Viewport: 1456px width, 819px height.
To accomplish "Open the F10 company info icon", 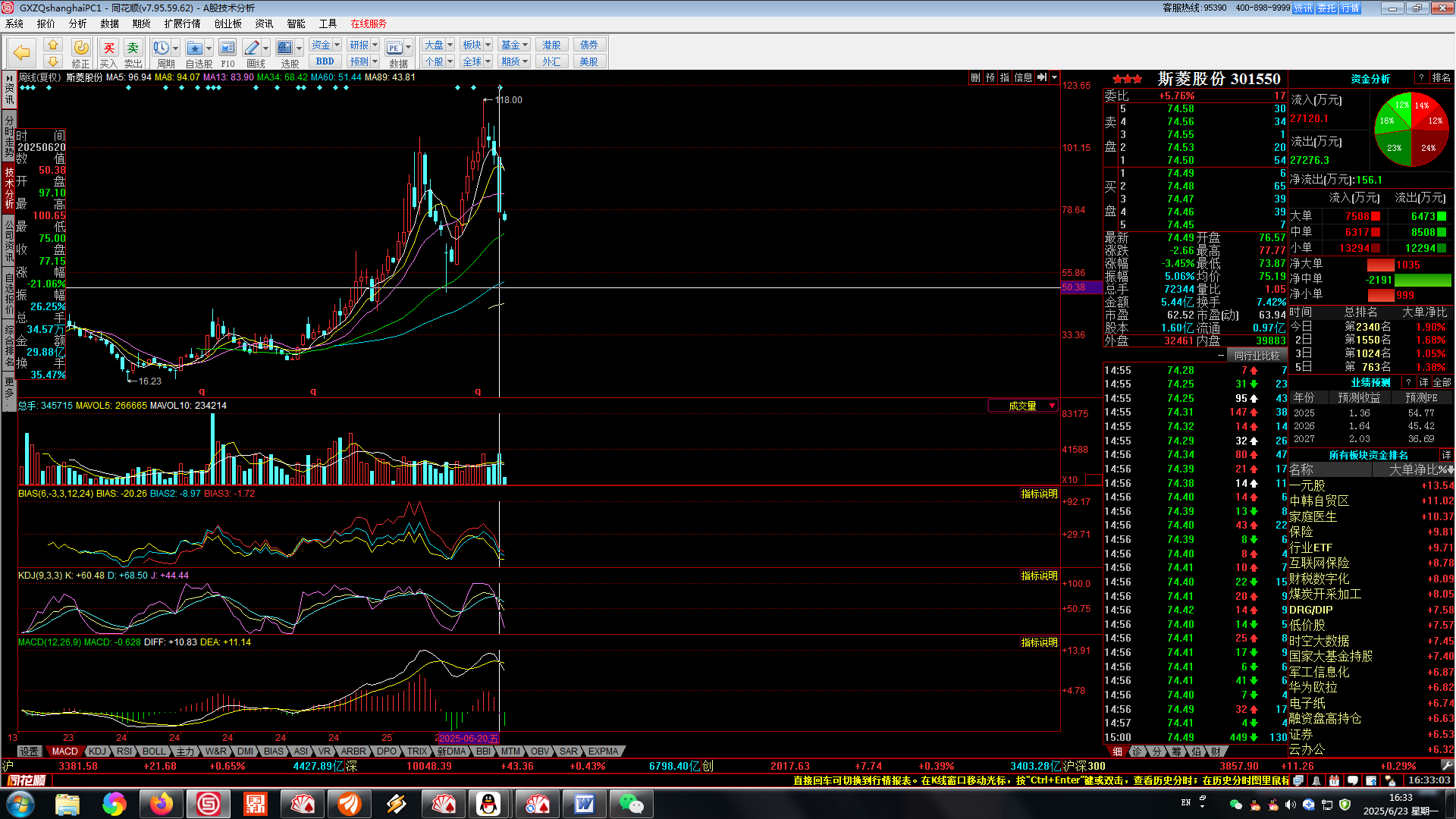I will 227,48.
